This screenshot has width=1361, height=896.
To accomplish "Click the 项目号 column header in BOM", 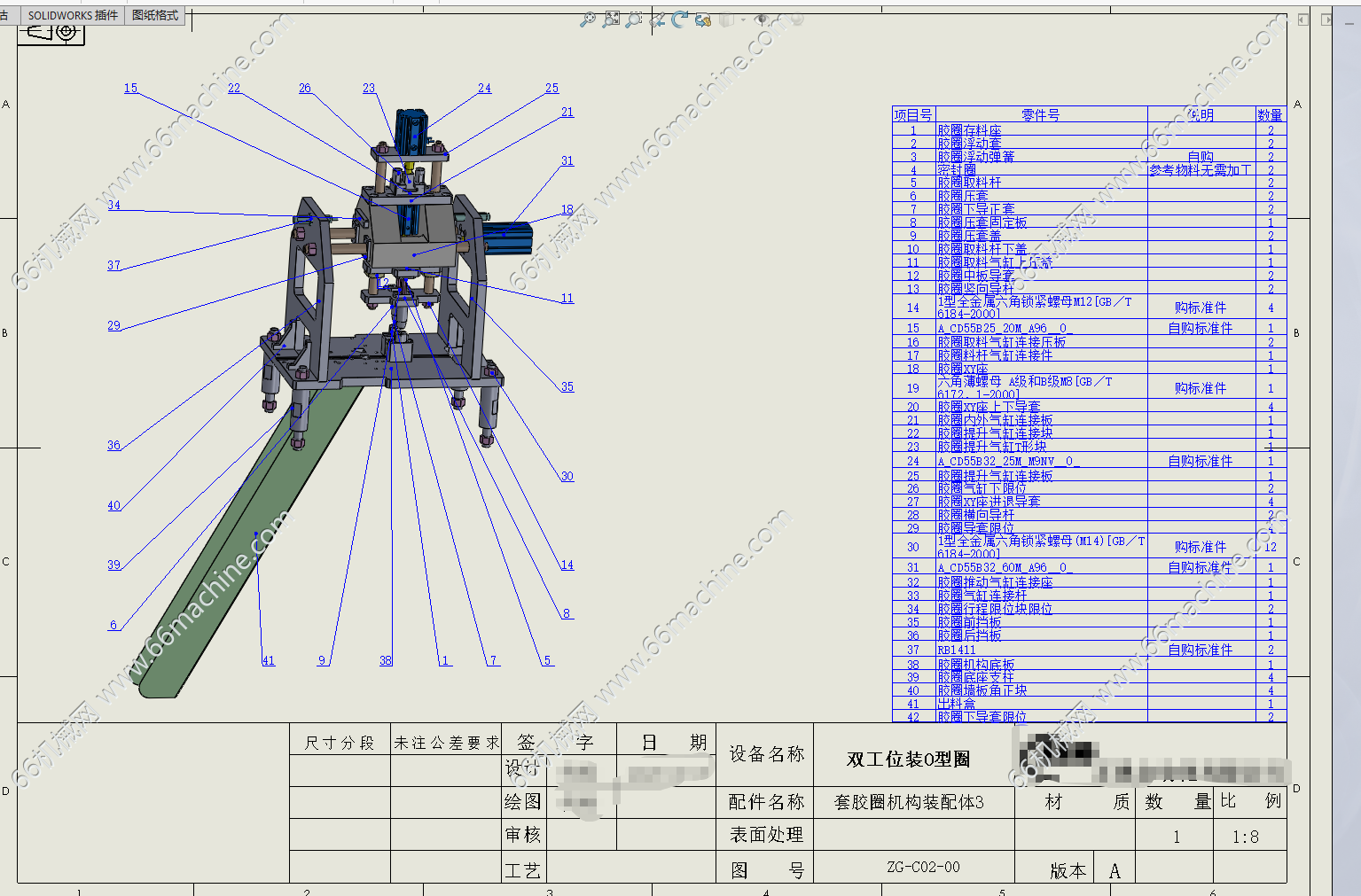I will 913,115.
